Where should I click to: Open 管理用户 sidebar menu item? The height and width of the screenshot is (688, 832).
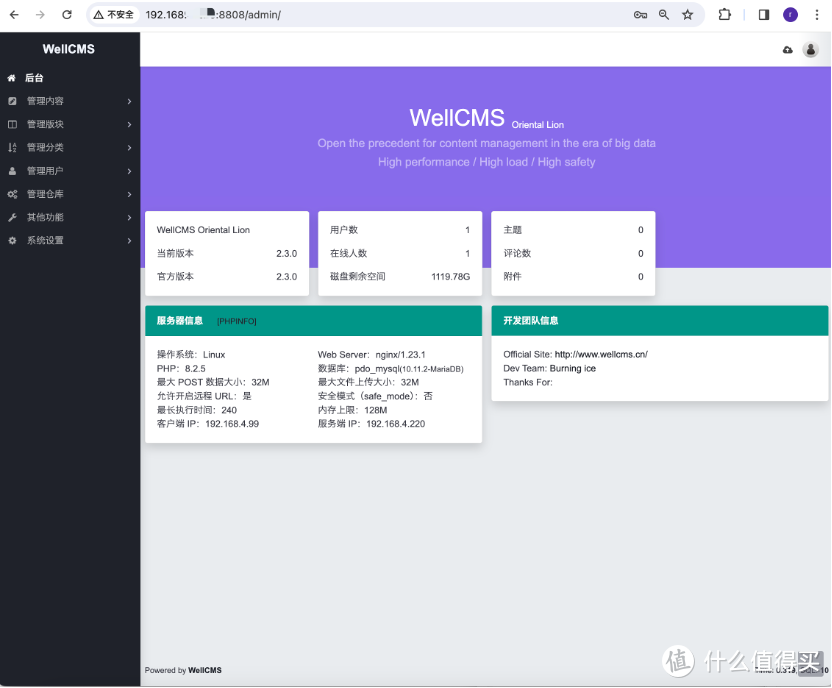click(x=70, y=171)
